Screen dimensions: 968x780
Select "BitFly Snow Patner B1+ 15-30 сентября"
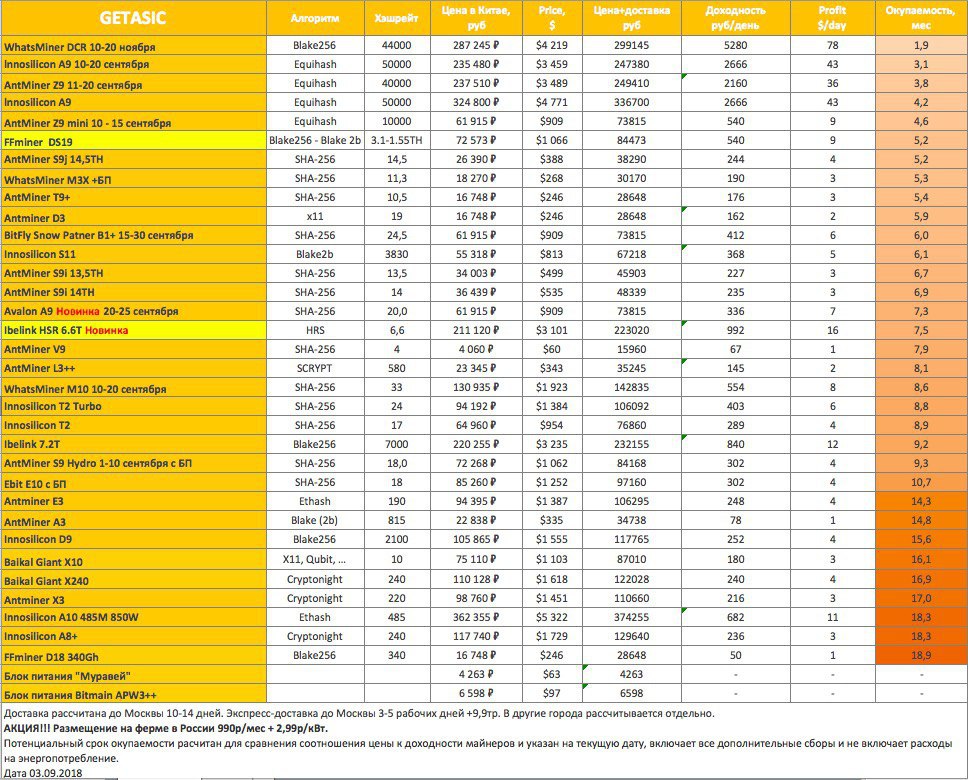(x=133, y=235)
